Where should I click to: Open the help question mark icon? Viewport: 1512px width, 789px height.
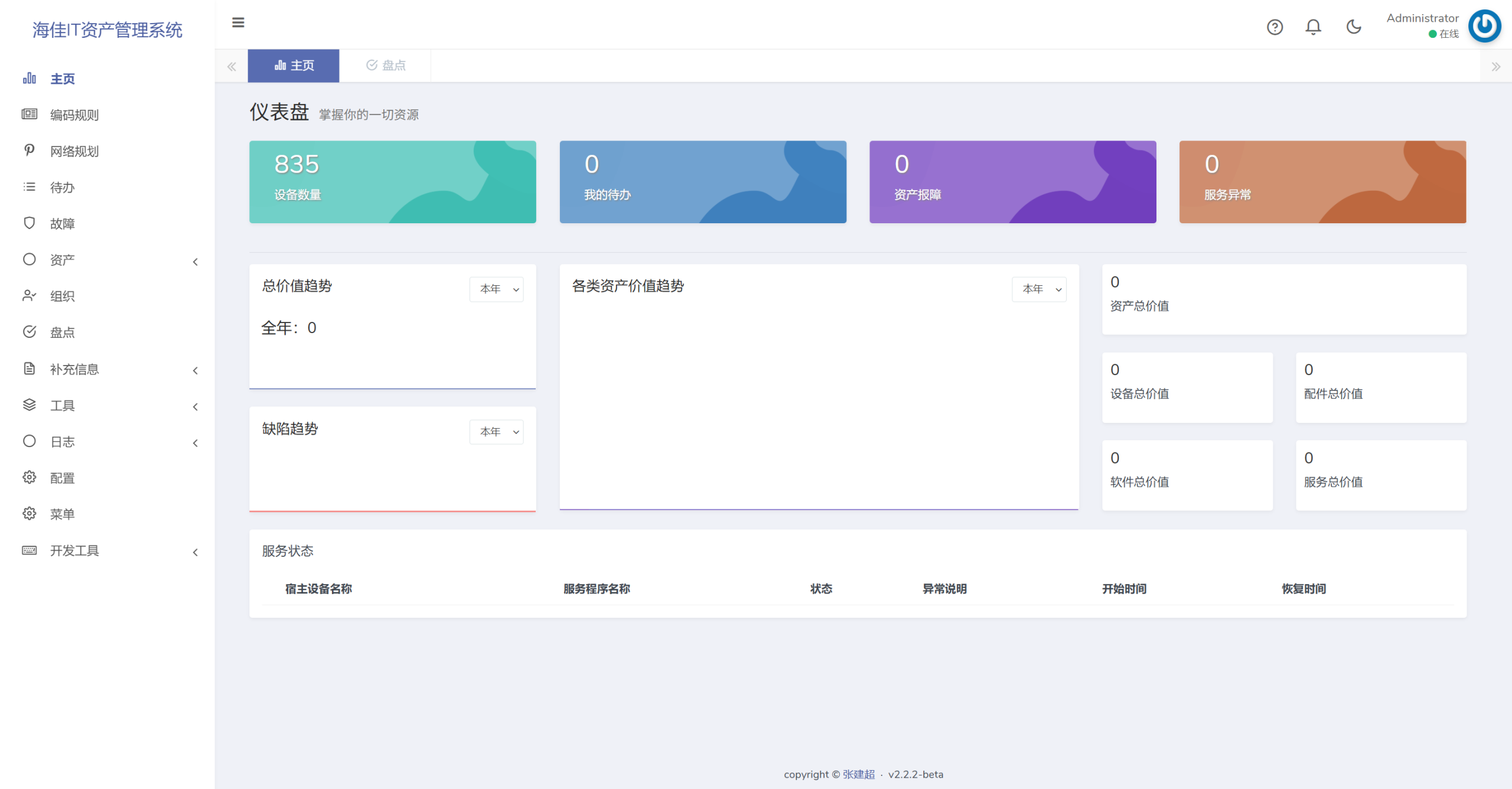click(x=1275, y=27)
